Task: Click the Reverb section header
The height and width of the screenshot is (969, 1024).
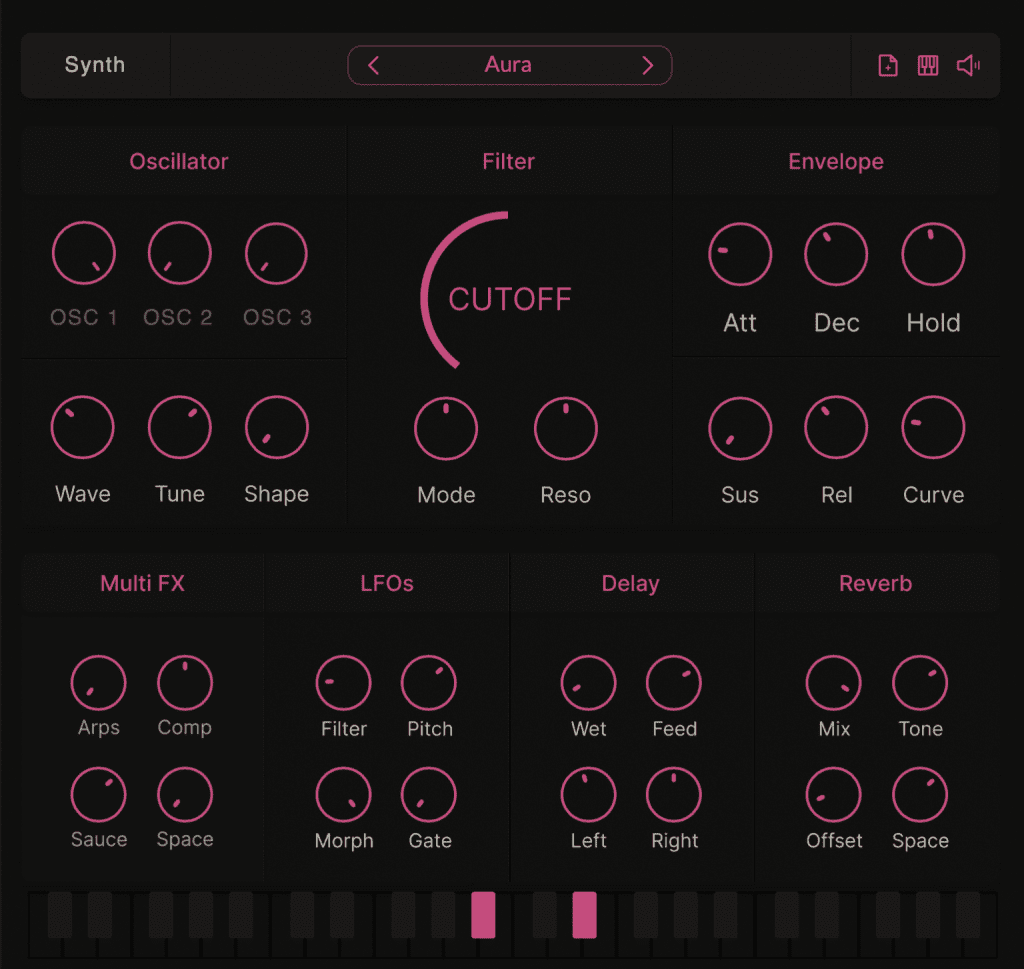Action: coord(876,583)
